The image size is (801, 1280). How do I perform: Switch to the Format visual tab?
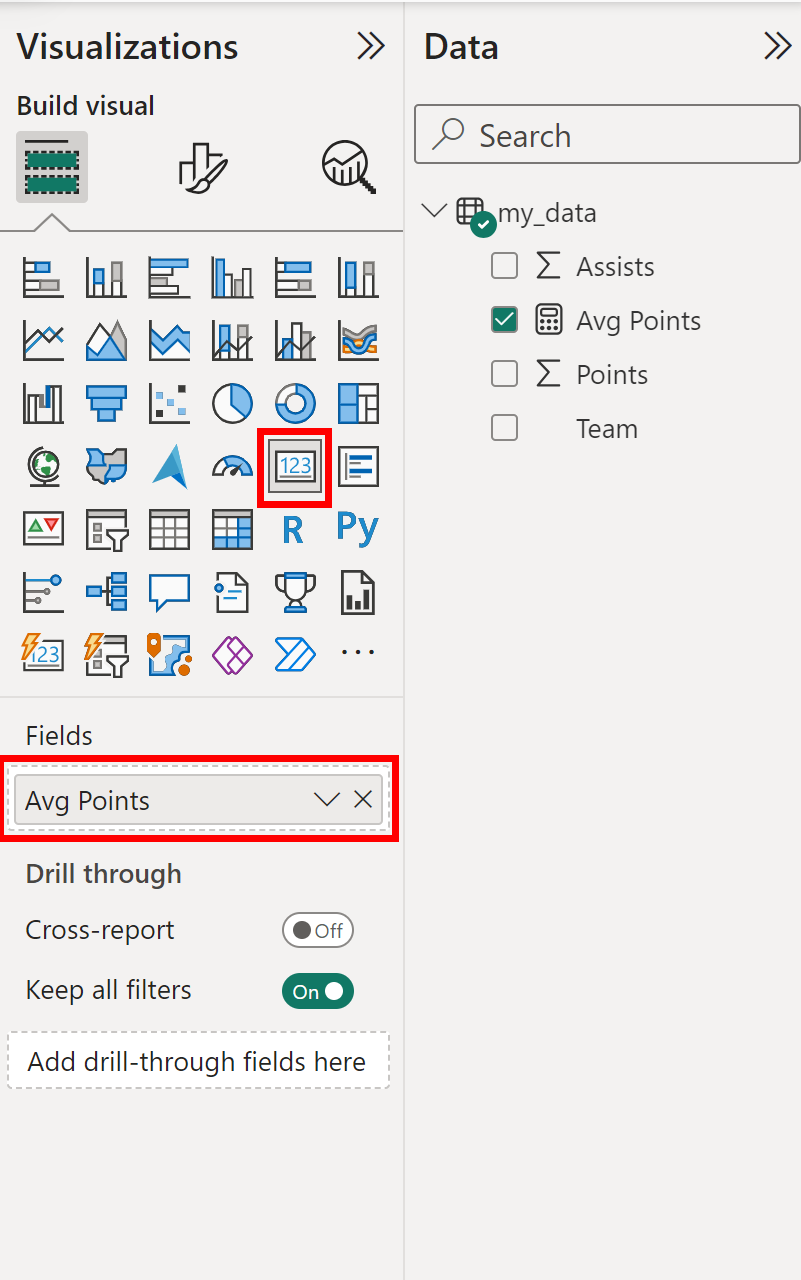coord(203,167)
